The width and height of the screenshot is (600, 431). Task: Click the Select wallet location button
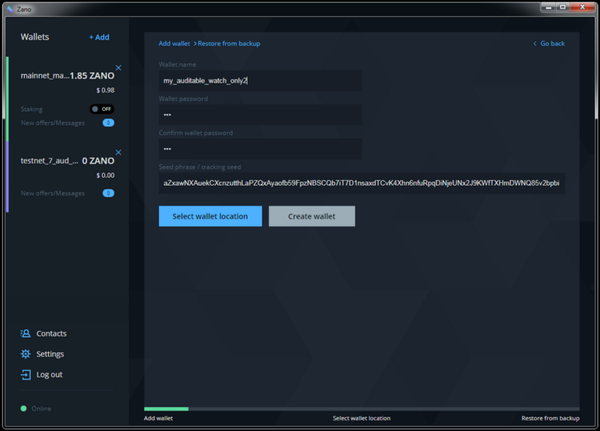210,216
